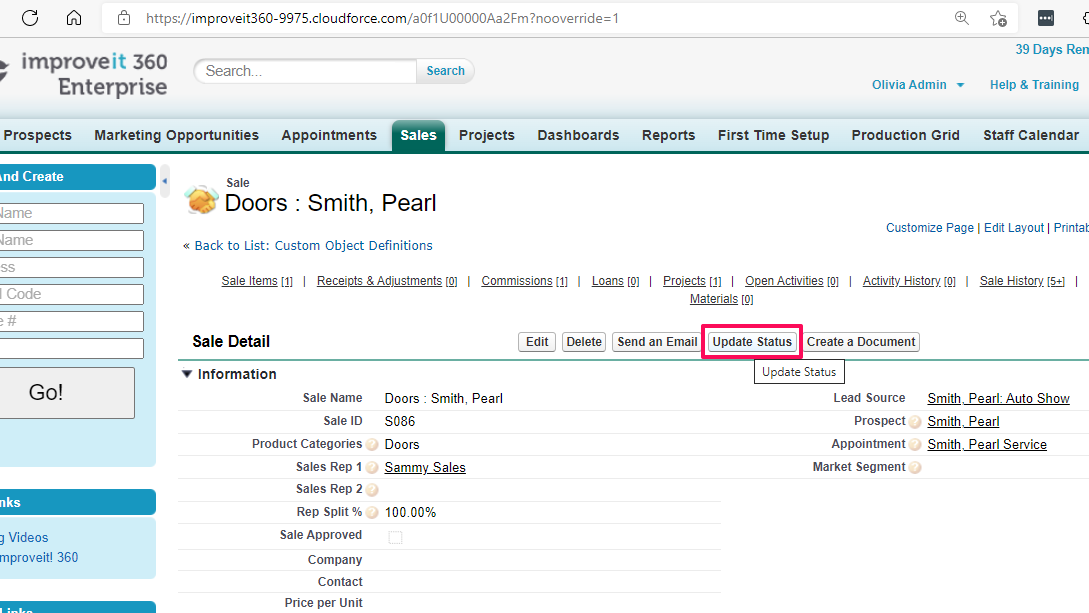Viewport: 1089px width, 613px height.
Task: Switch to the Dashboards tab
Action: [579, 135]
